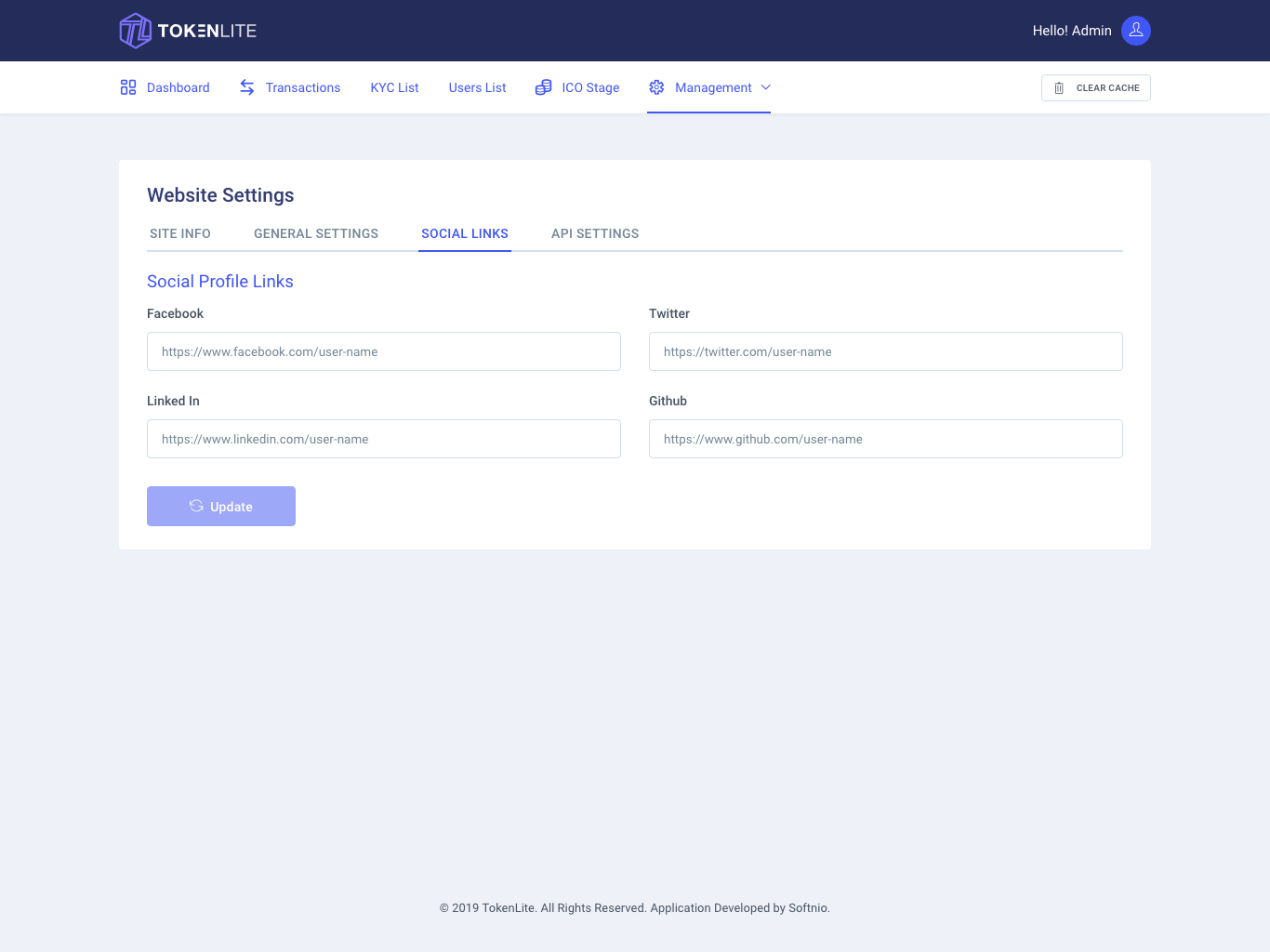1270x952 pixels.
Task: Click the Twitter URL input field
Action: [885, 351]
